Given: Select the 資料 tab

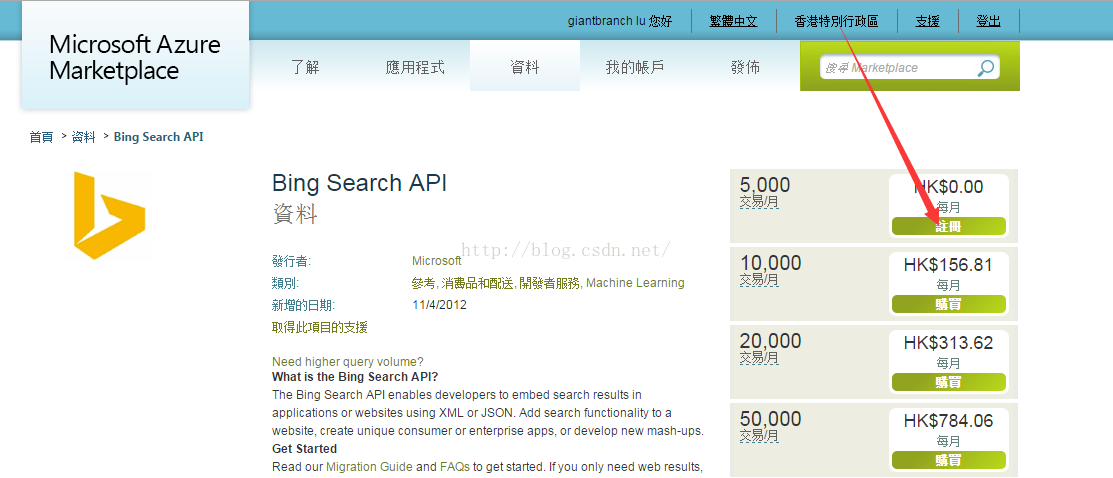Looking at the screenshot, I should click(525, 67).
